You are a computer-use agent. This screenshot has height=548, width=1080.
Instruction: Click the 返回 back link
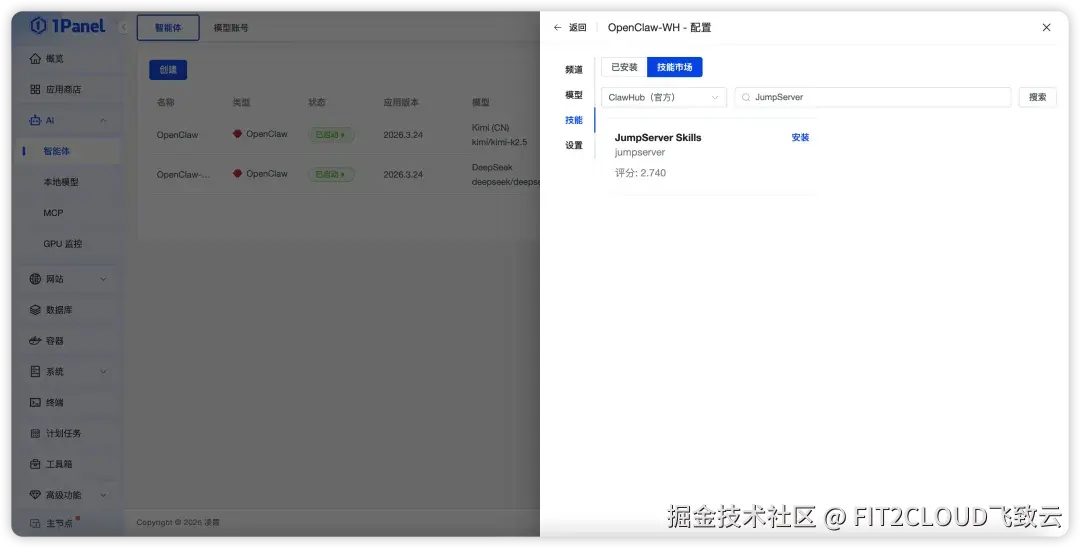[577, 28]
